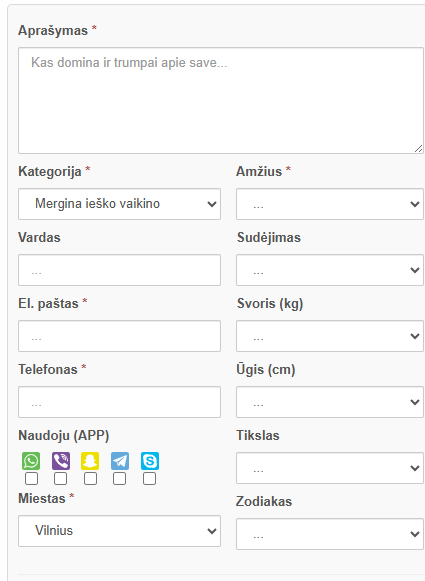Click the Aprašymas label
Viewport: 425px width, 581px height.
click(53, 30)
